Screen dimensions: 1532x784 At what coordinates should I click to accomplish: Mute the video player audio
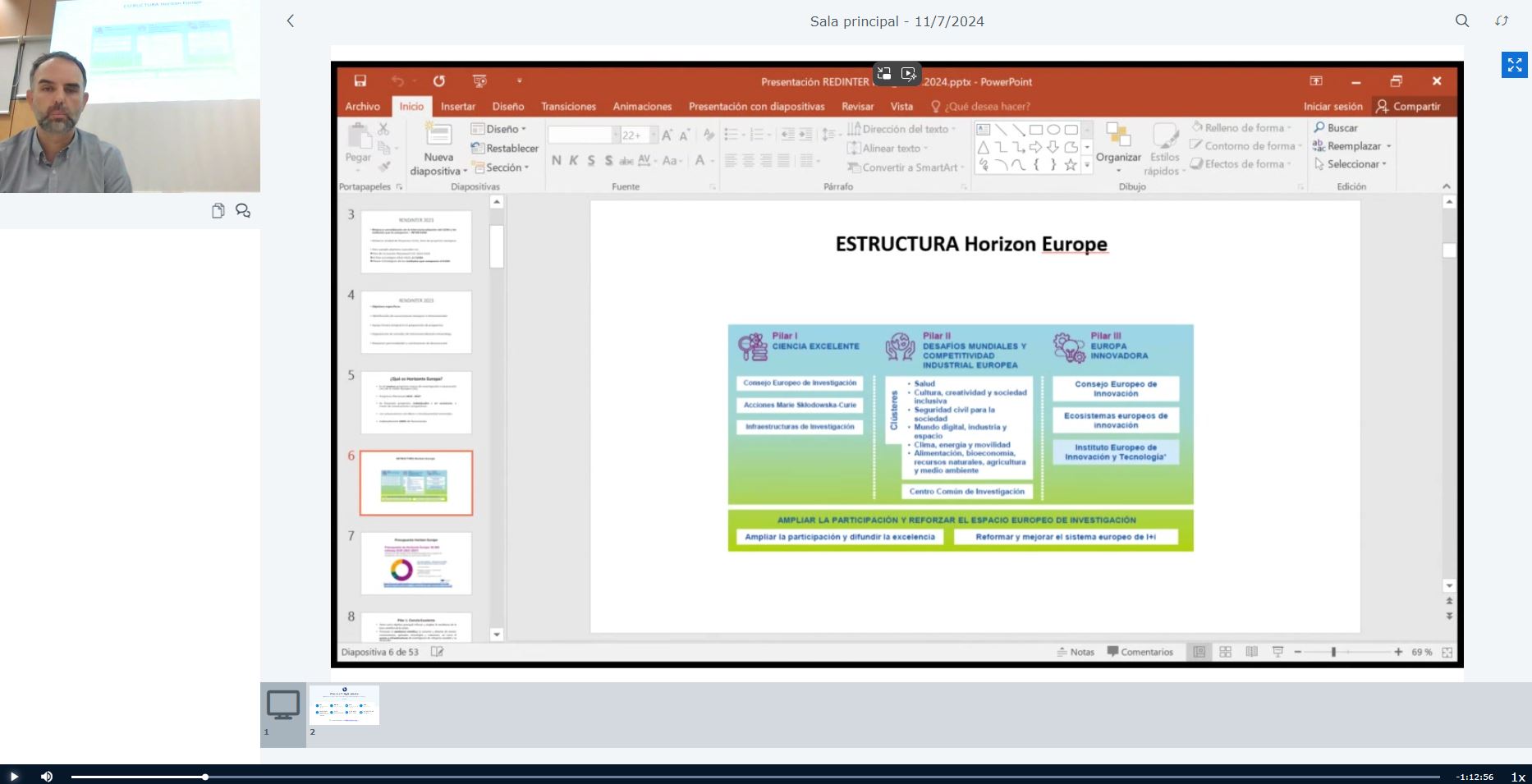coord(48,776)
